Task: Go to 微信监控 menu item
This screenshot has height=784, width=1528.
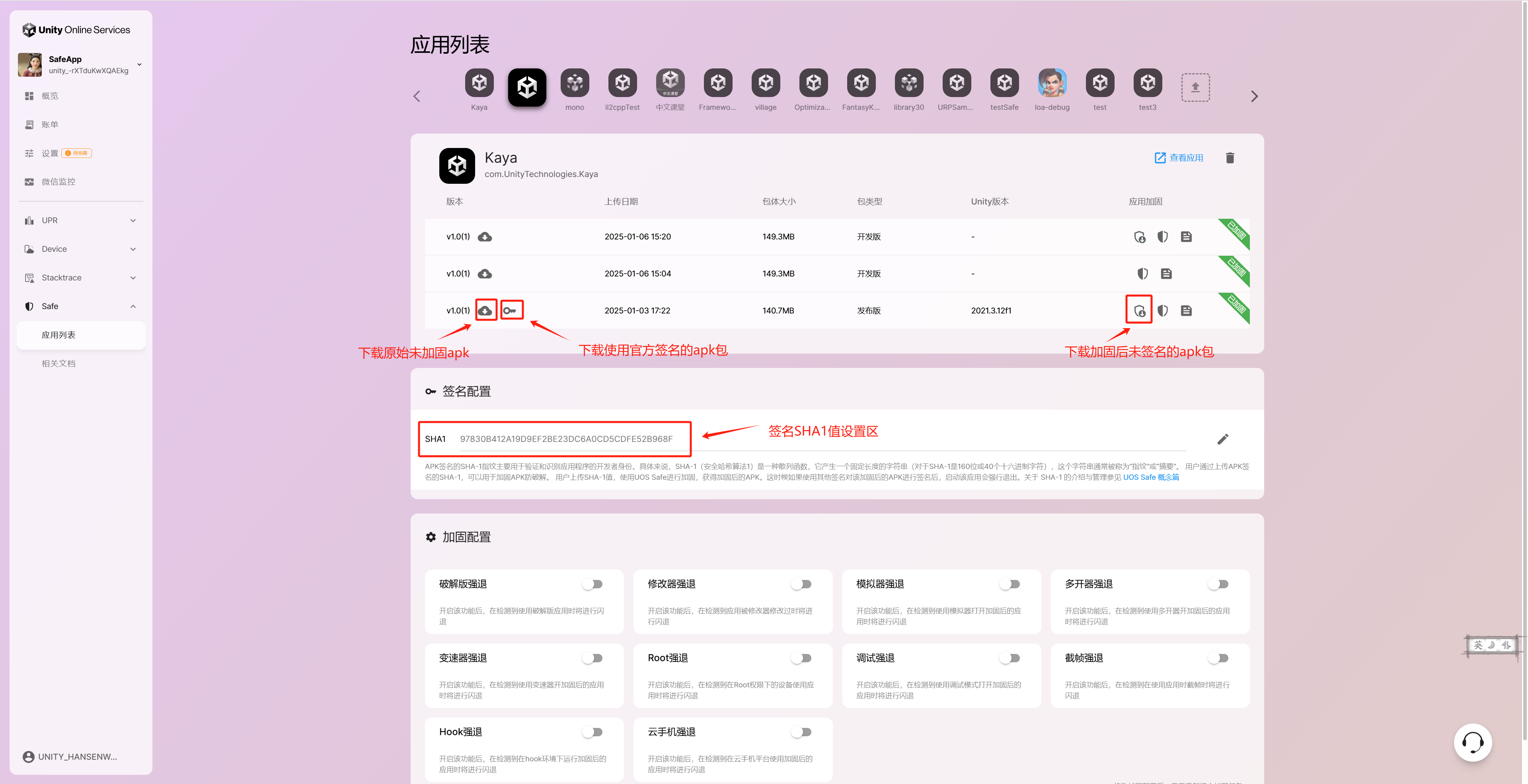Action: point(58,181)
